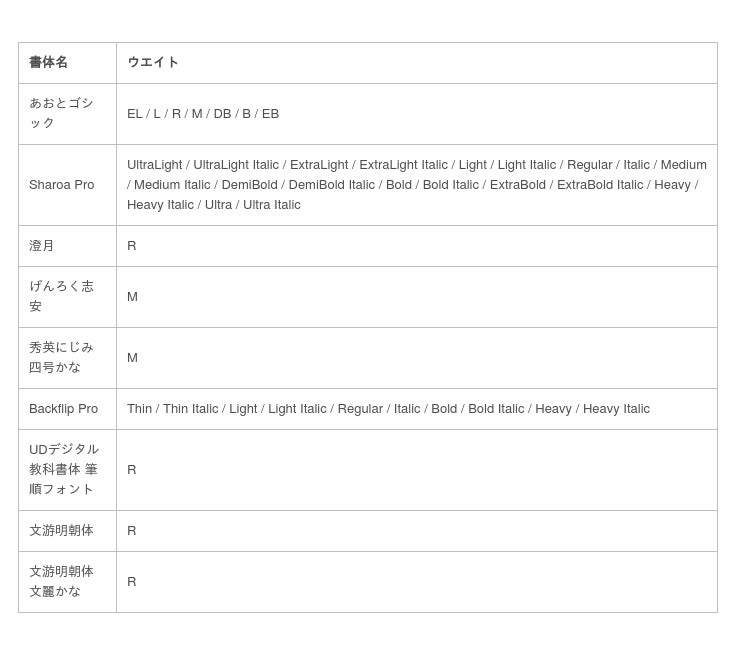Click the R weight beside 文游明朝体 文麗かな
The height and width of the screenshot is (653, 740).
tap(132, 582)
